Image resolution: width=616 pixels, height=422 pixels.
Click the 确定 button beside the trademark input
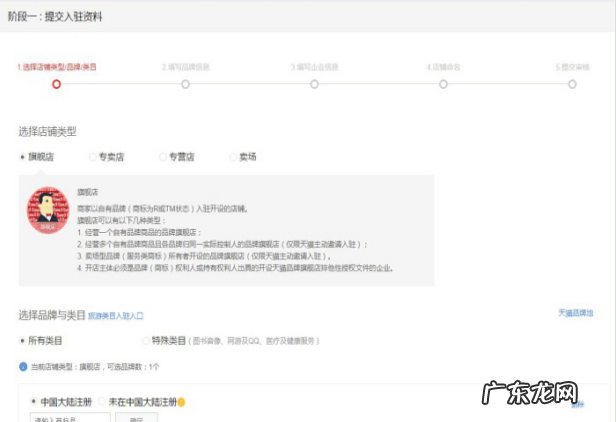pos(136,417)
